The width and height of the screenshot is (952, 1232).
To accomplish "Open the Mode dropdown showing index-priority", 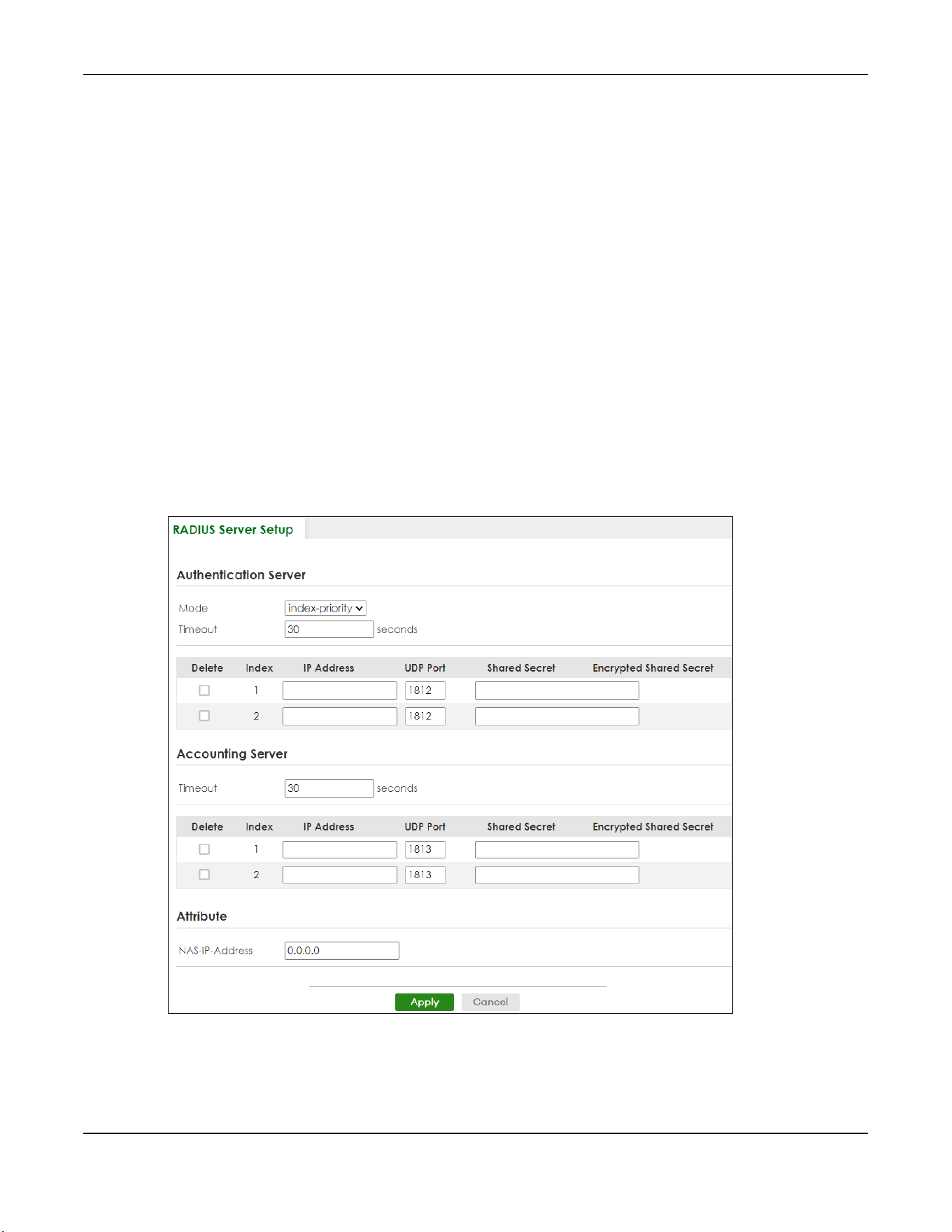I will tap(325, 608).
